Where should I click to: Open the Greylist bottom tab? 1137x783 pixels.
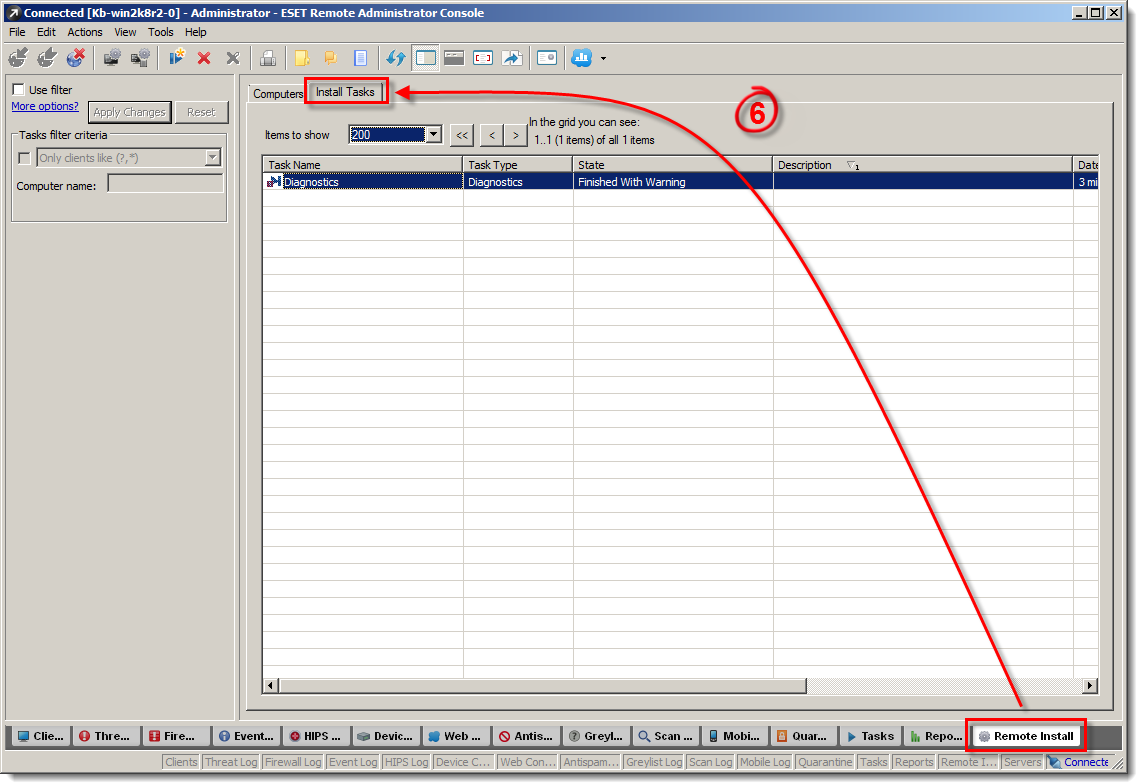(597, 736)
